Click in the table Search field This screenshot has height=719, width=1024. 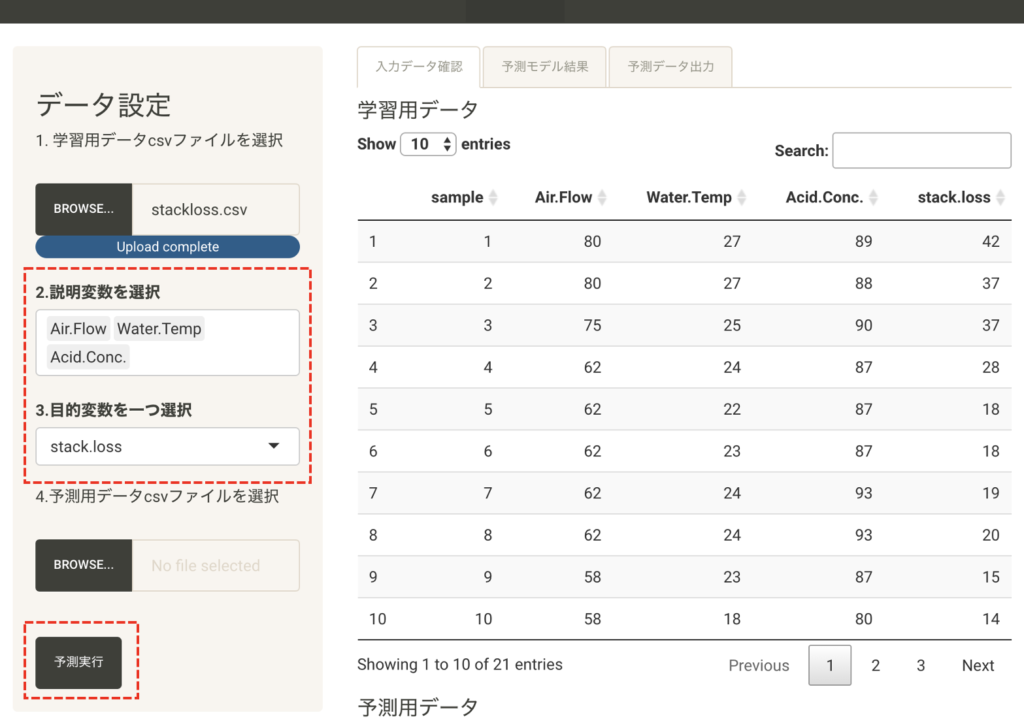[x=921, y=151]
